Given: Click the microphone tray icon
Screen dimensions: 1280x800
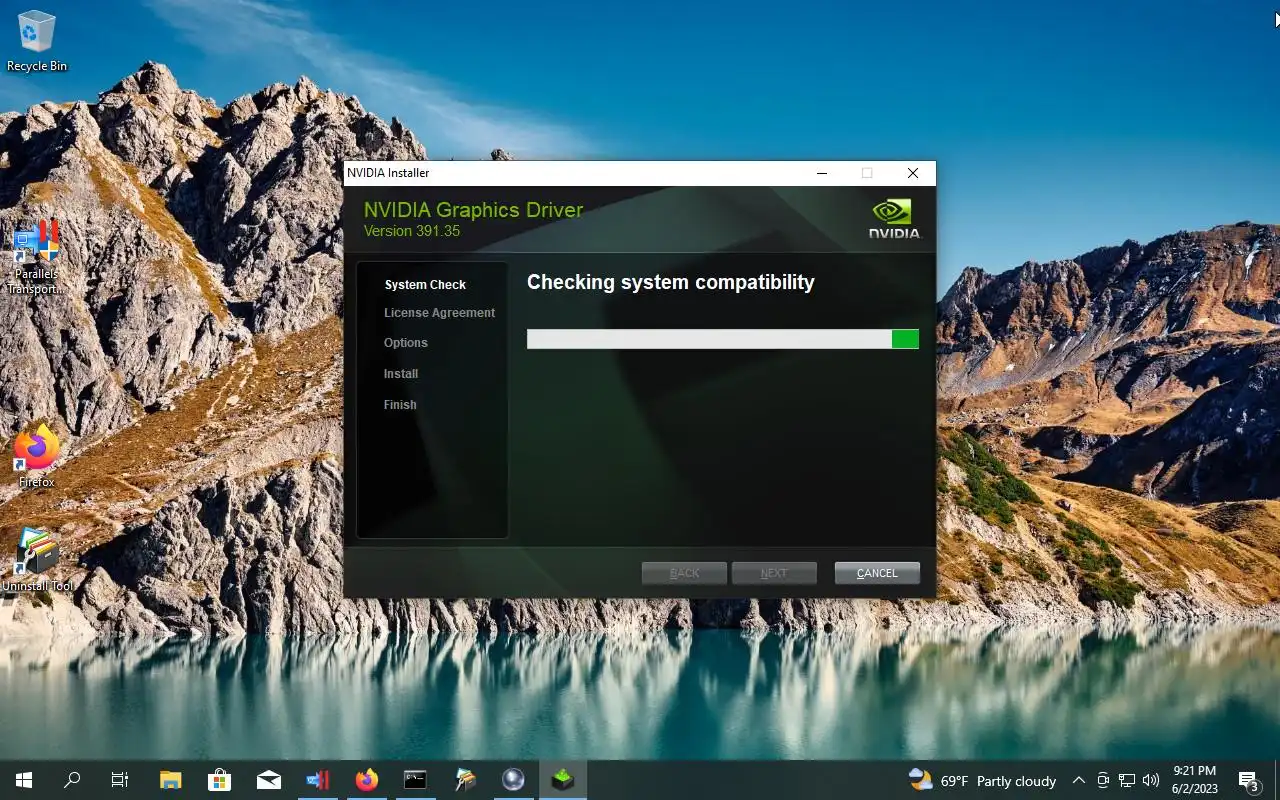Looking at the screenshot, I should [1103, 781].
